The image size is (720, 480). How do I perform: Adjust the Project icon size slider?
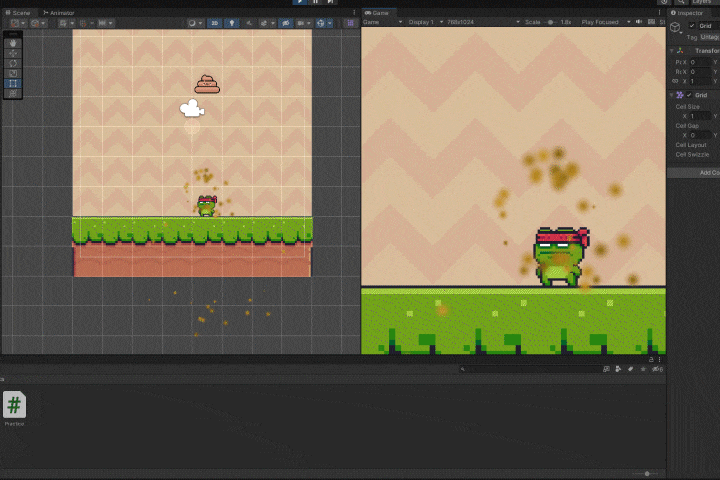[647, 474]
